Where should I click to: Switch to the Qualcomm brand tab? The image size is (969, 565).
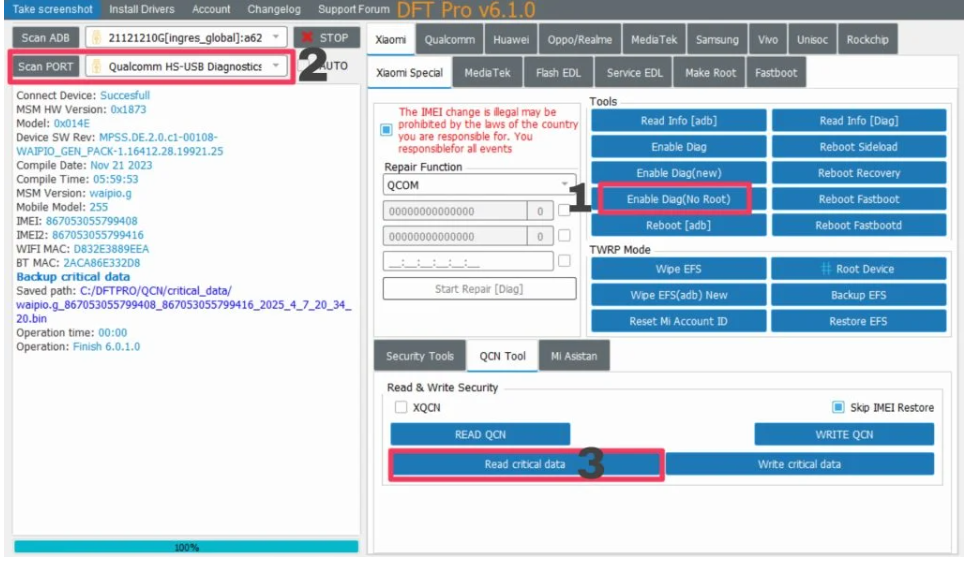coord(449,40)
